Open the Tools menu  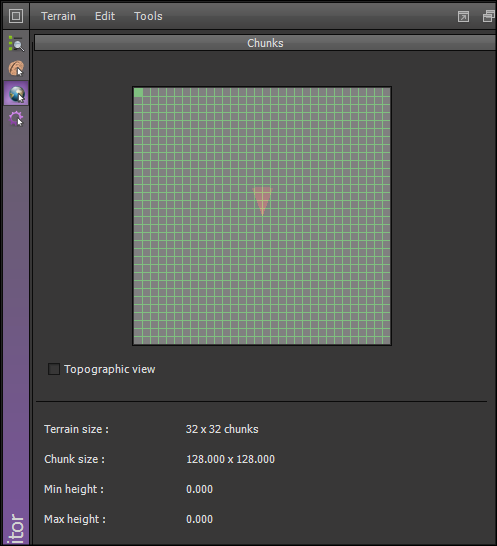click(x=148, y=16)
